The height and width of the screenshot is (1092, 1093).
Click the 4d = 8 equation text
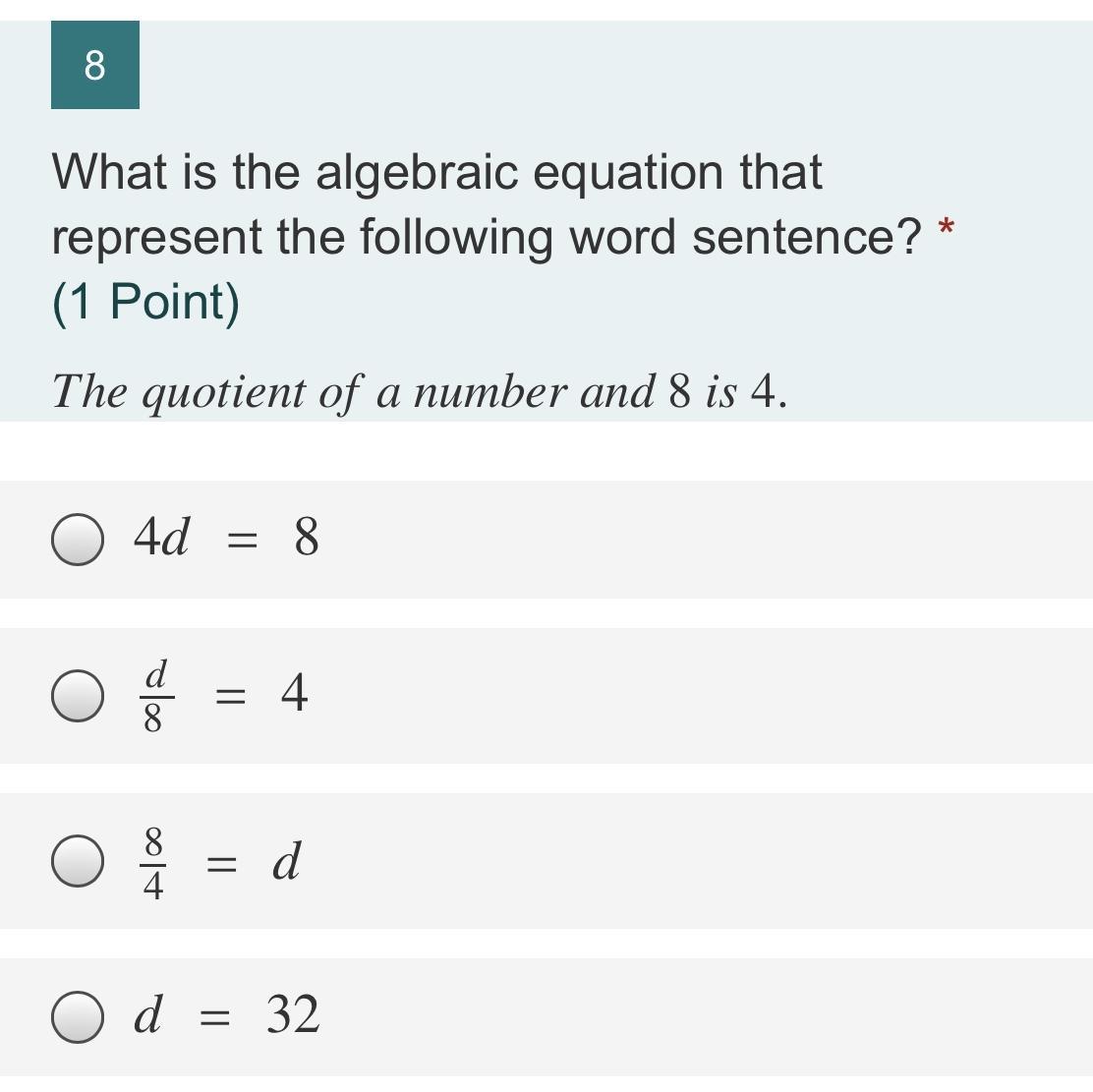(x=226, y=539)
